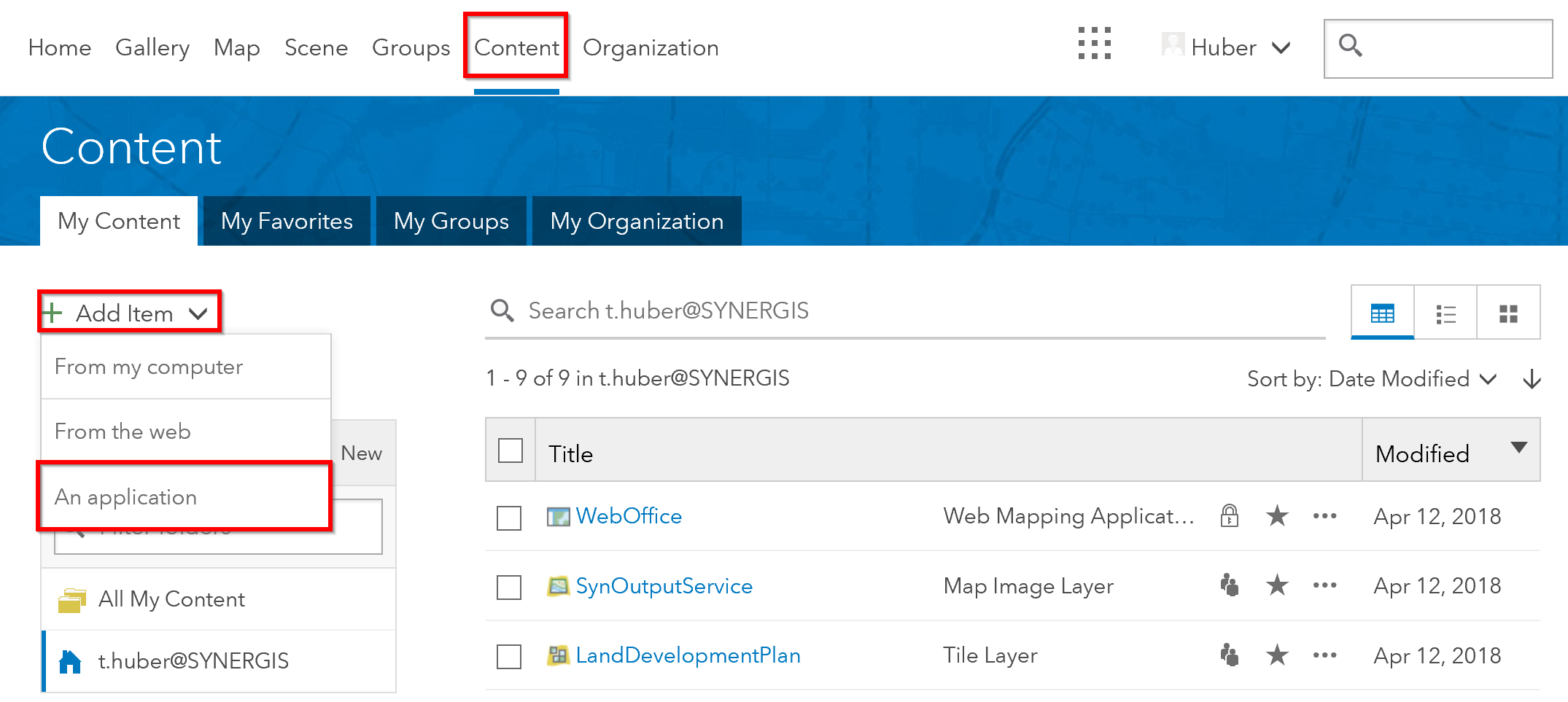Switch to list view using the list icon

(x=1445, y=312)
